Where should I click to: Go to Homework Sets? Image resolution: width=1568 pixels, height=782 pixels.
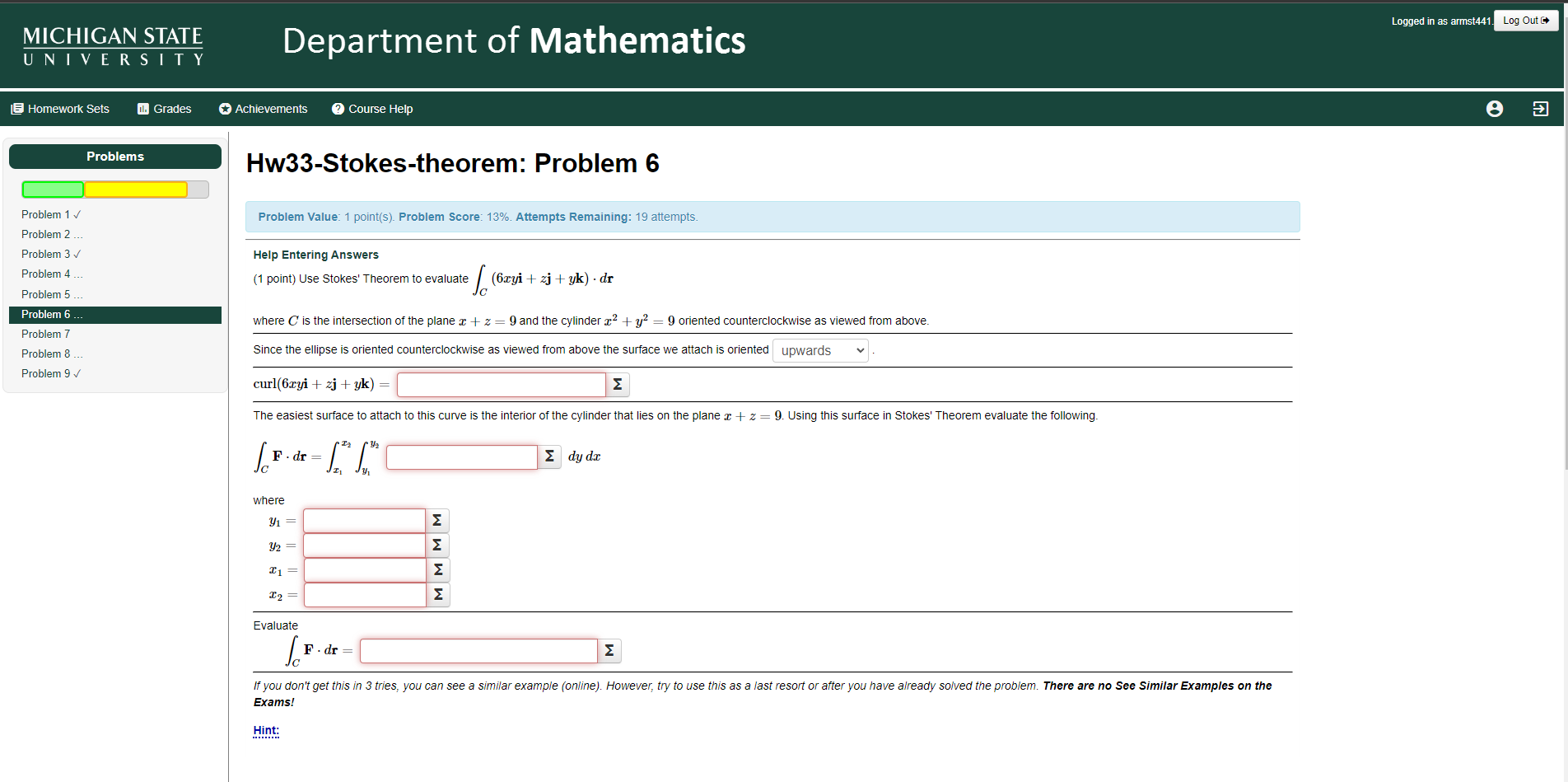(60, 109)
